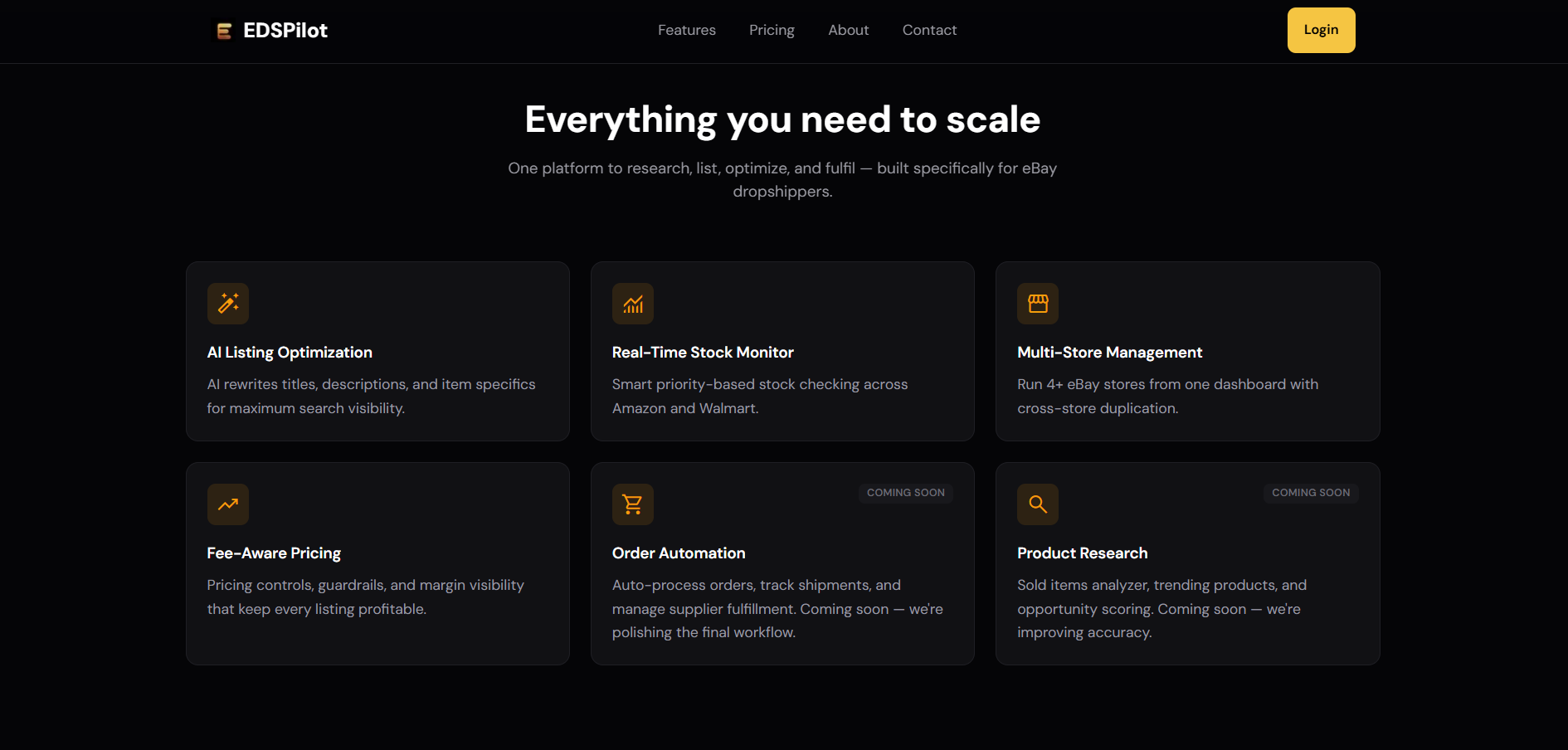Screen dimensions: 1568x750
Task: Navigate to the About page
Action: 848,30
